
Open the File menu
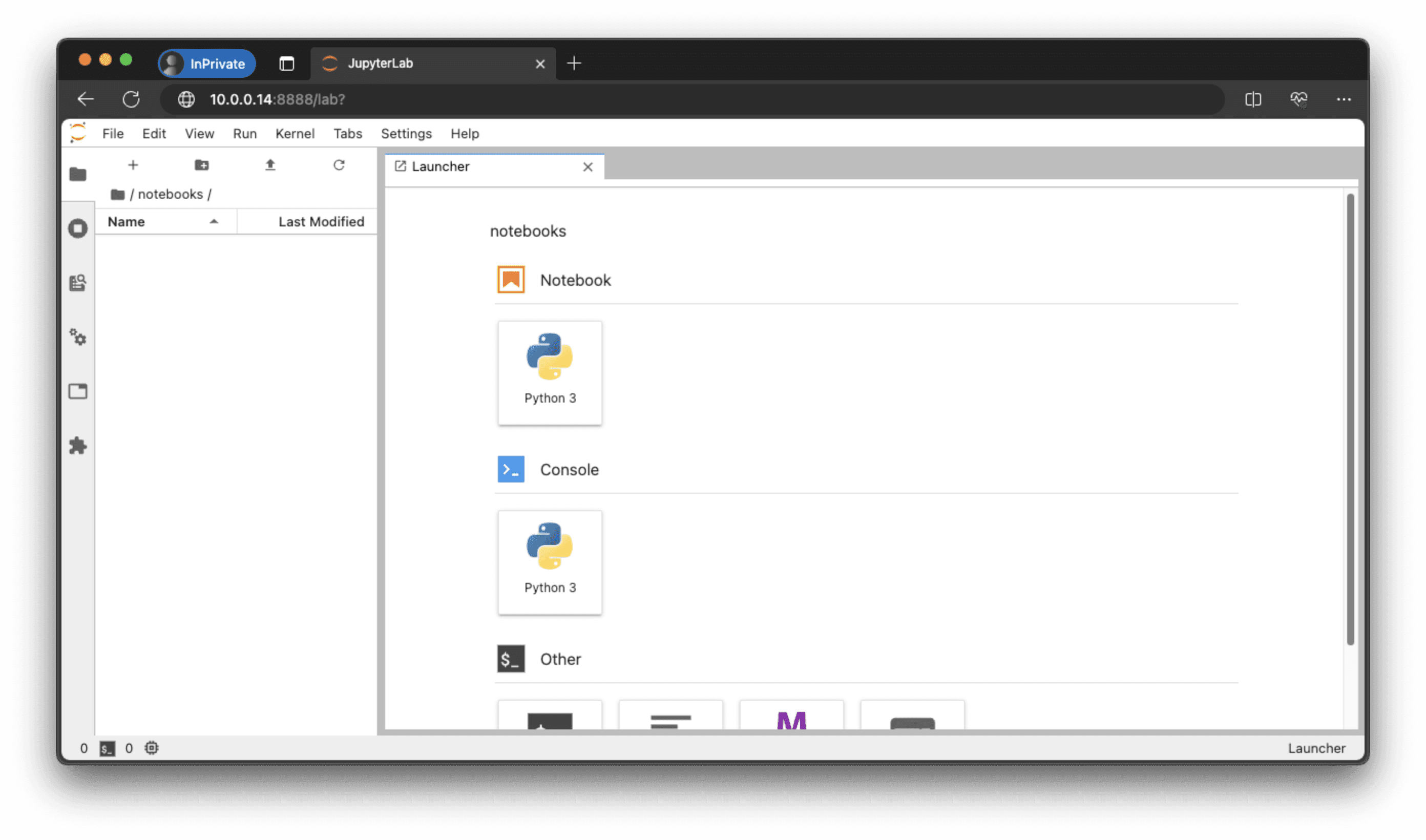tap(113, 134)
